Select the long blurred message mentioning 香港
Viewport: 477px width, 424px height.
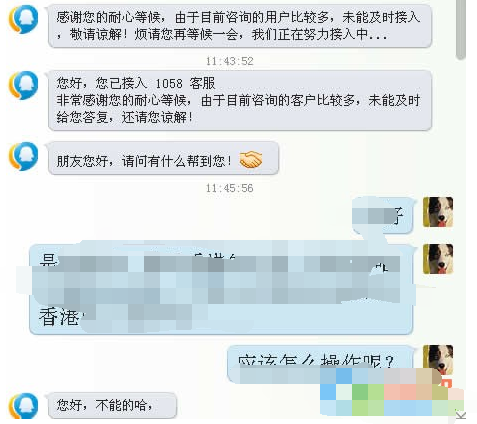coord(223,289)
